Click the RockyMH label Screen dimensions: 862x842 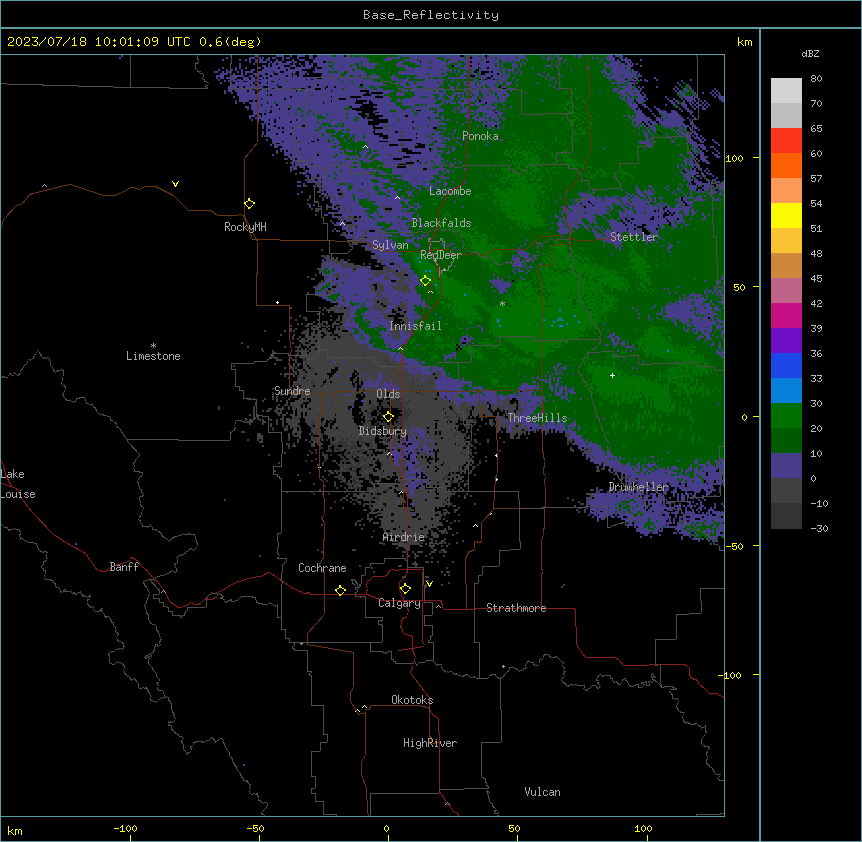(245, 227)
